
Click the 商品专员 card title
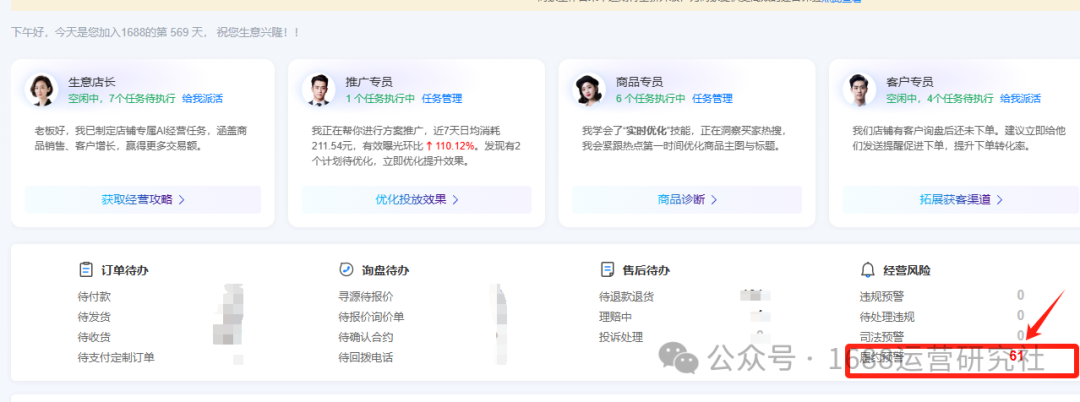pyautogui.click(x=639, y=82)
